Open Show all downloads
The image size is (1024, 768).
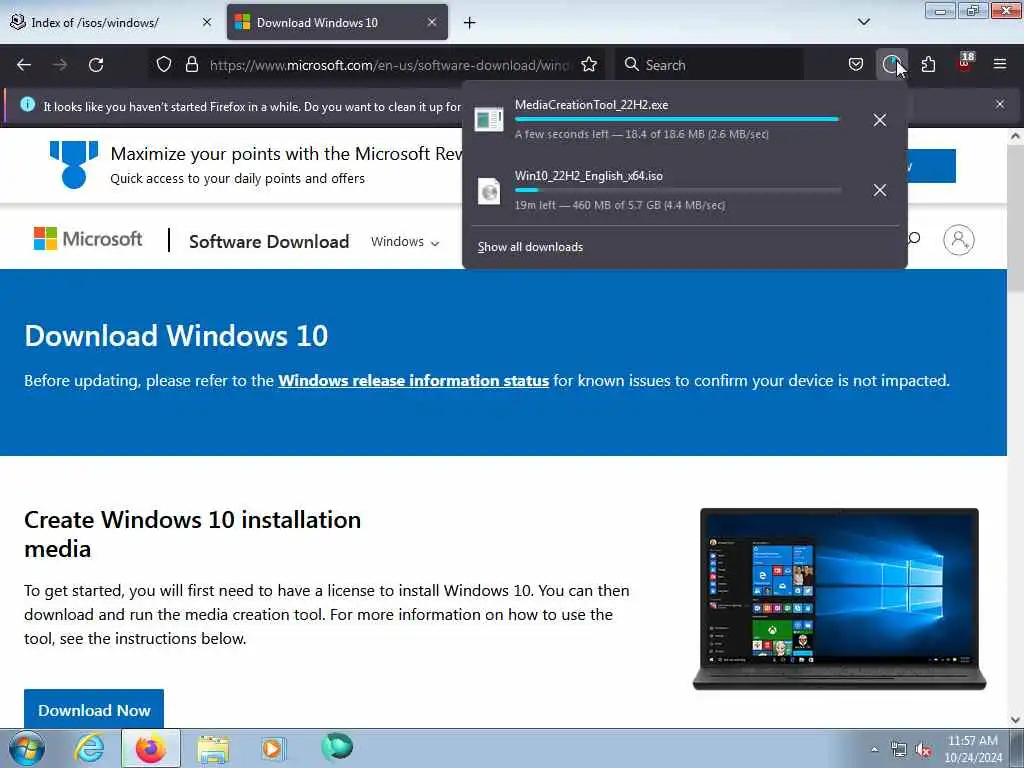point(530,247)
